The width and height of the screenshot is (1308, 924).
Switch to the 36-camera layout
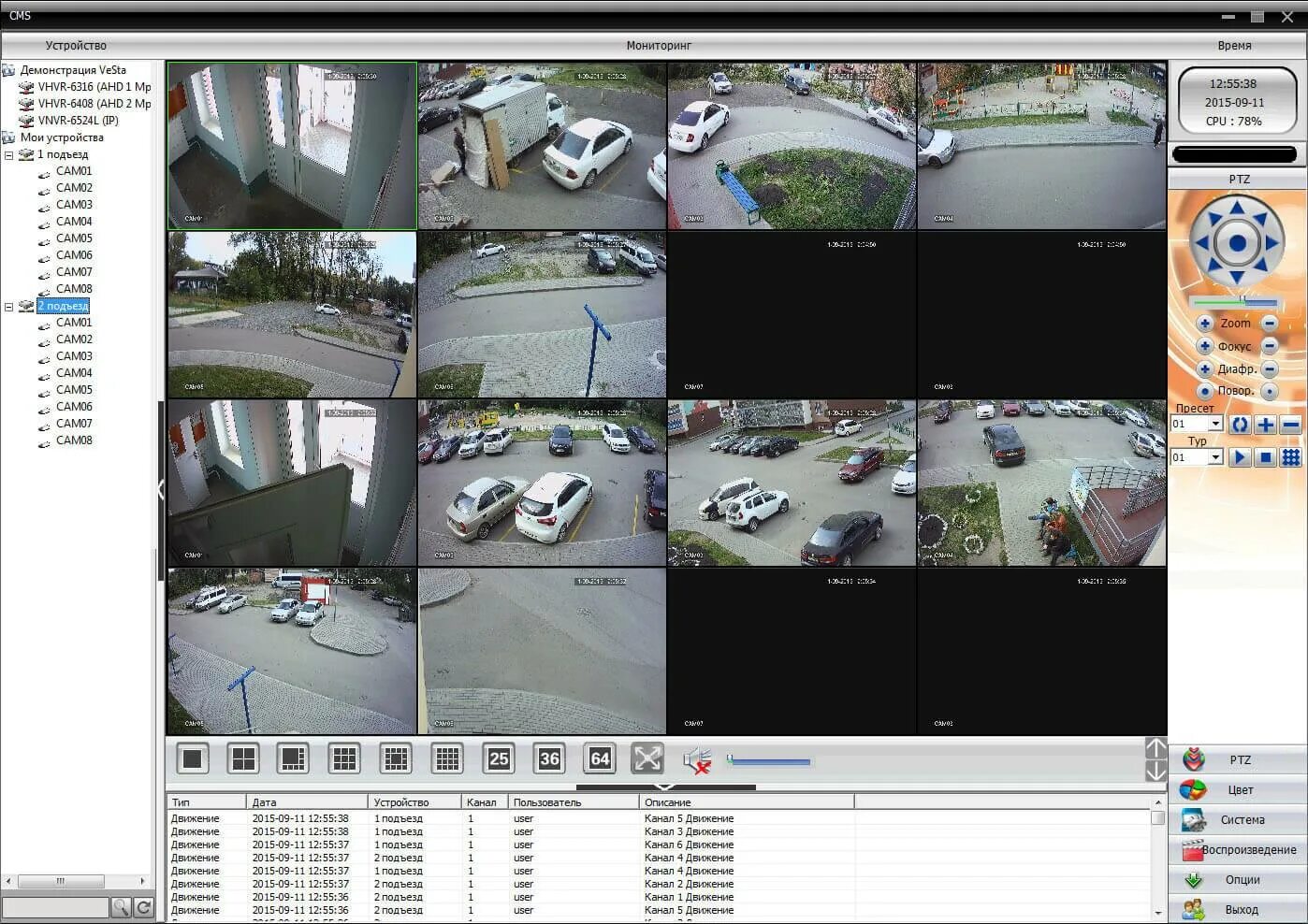549,758
